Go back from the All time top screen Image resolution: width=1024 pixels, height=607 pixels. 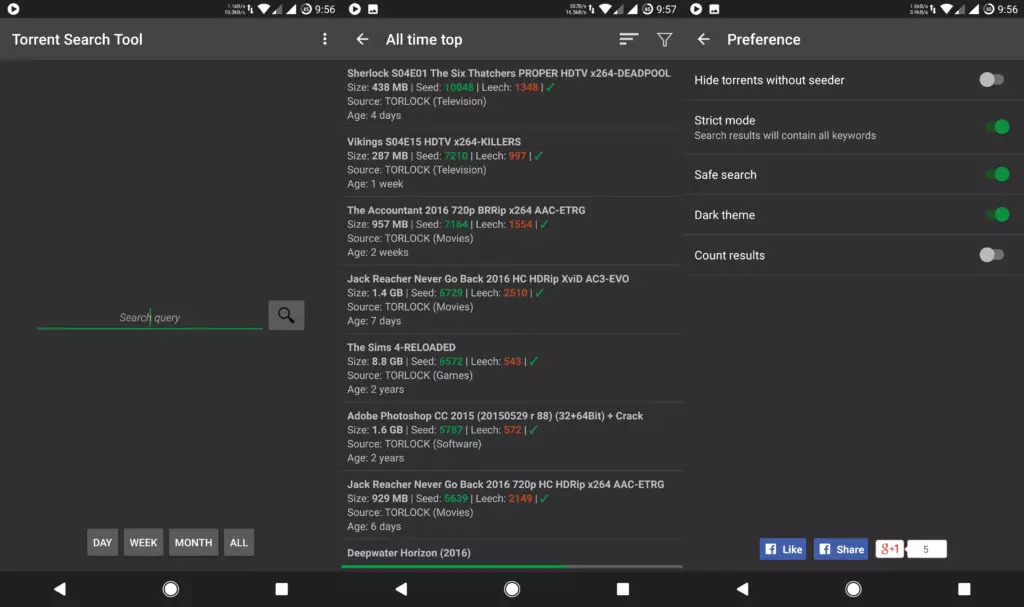pyautogui.click(x=362, y=39)
